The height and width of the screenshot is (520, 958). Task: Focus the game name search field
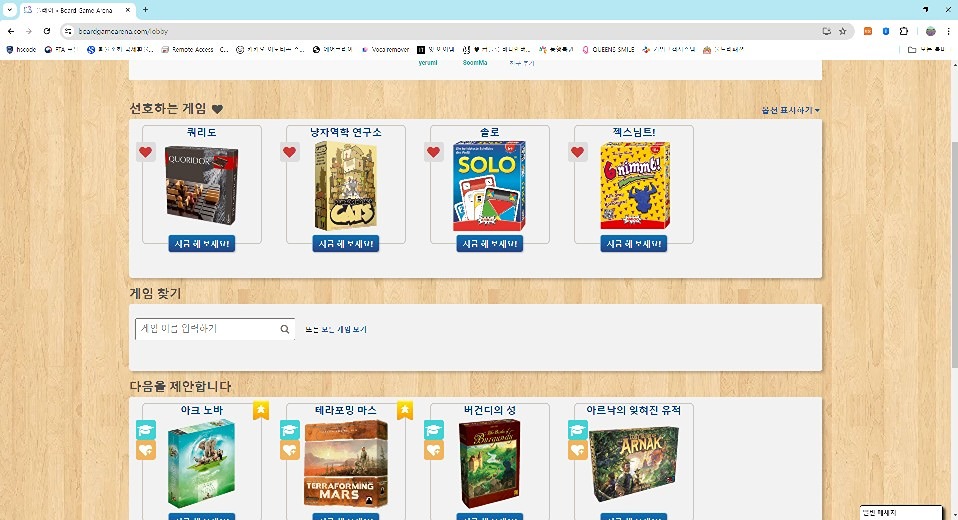214,329
